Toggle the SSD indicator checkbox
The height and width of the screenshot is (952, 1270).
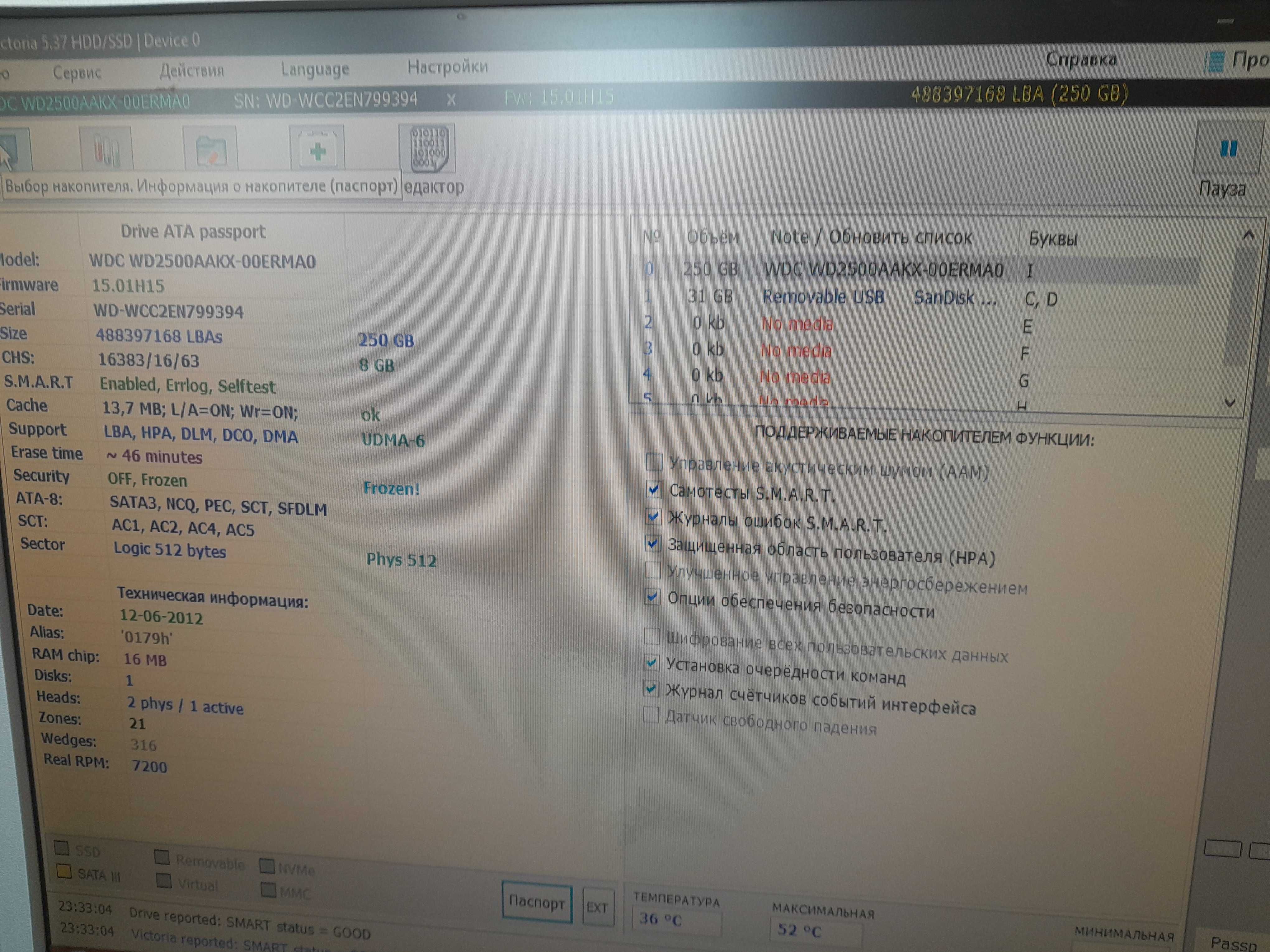point(61,847)
